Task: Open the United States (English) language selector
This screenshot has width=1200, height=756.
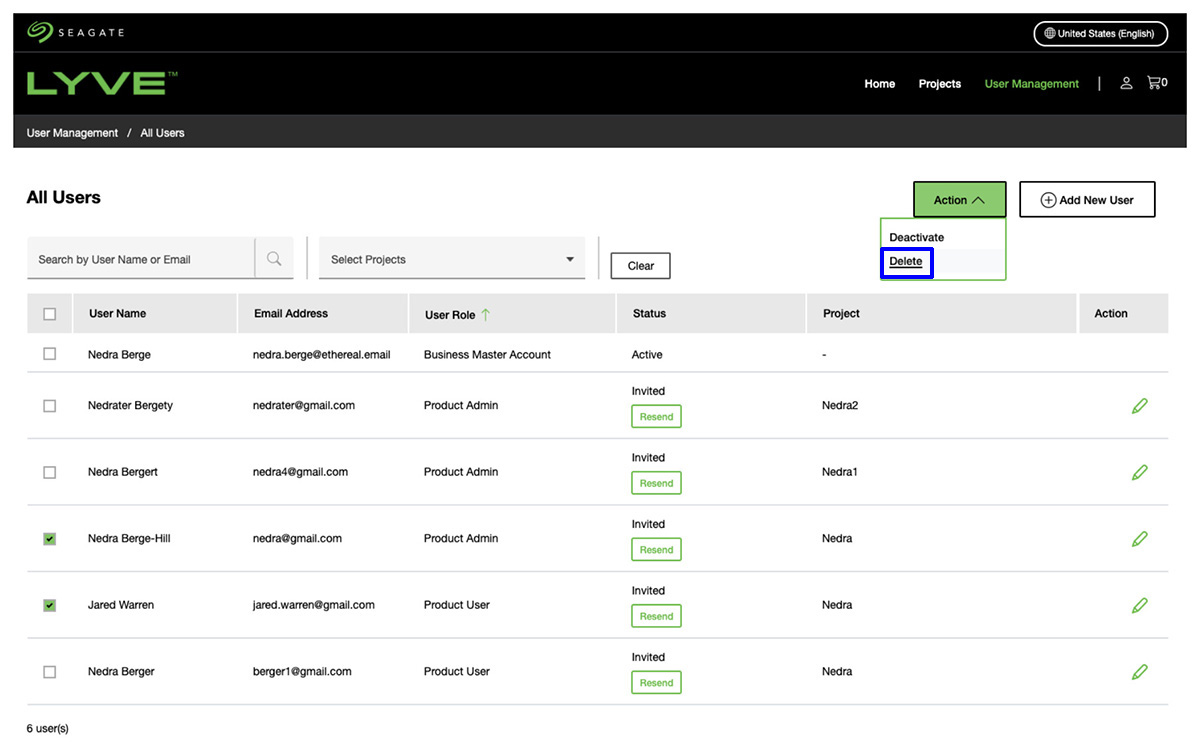Action: click(x=1100, y=33)
